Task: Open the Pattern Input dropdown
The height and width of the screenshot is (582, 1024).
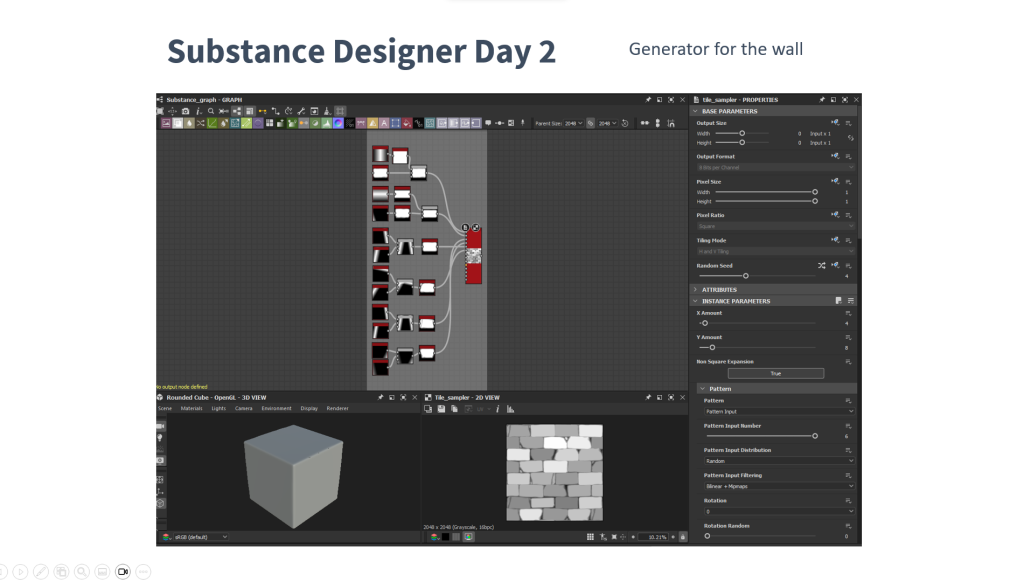Action: [x=778, y=412]
